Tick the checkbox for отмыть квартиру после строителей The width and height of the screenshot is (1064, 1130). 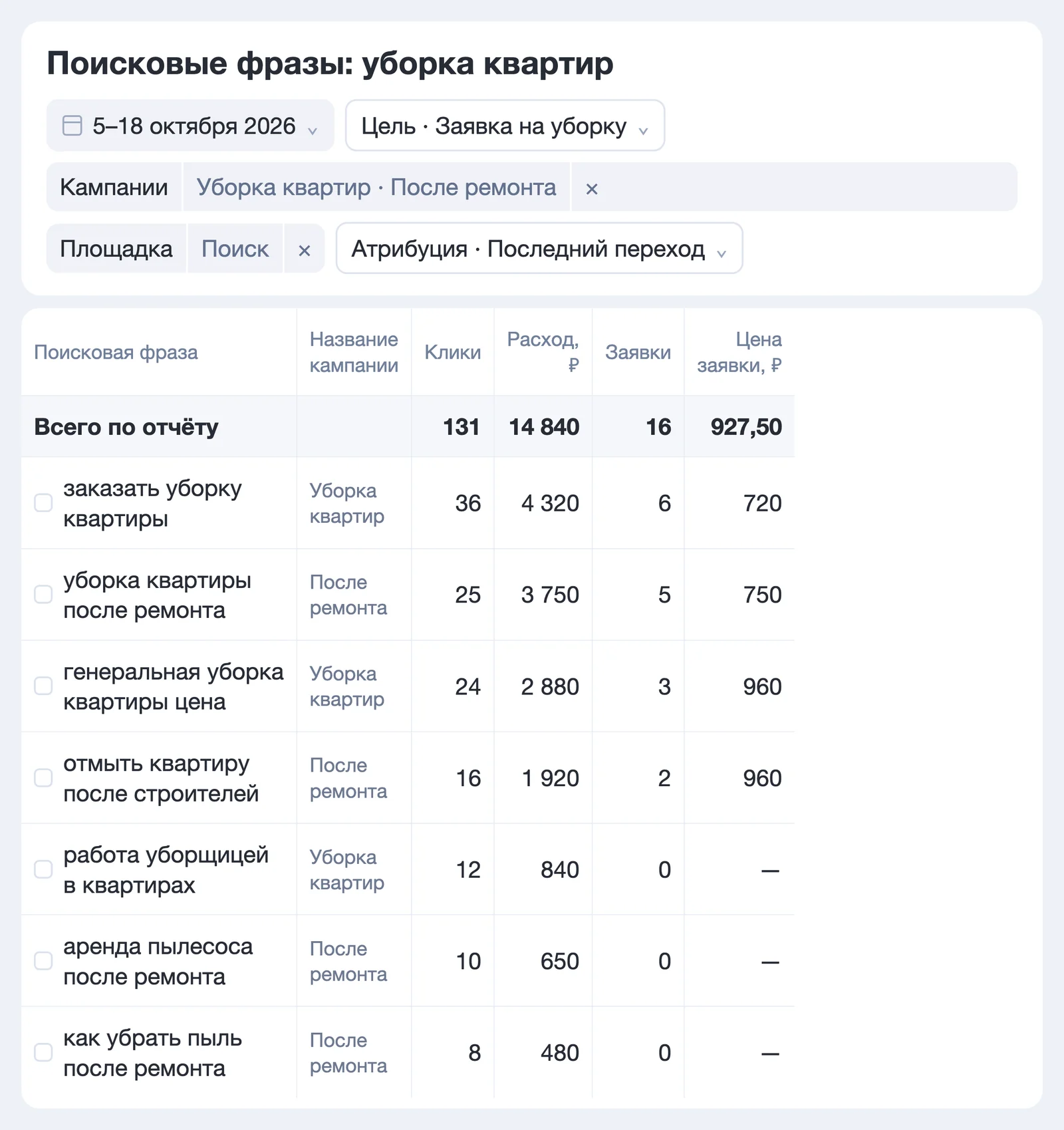click(x=43, y=777)
